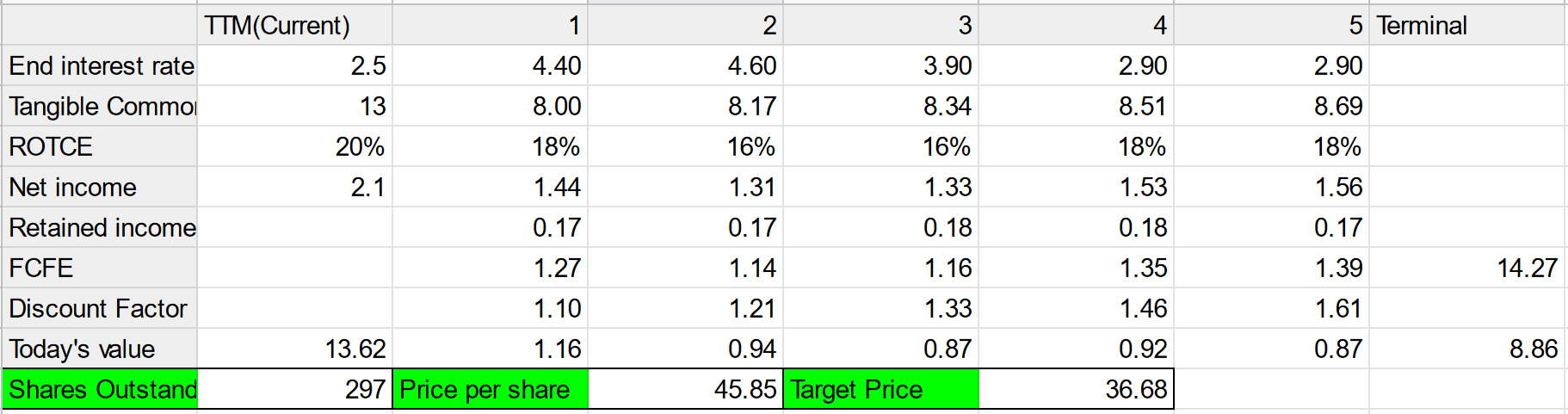Click the Tangible Common row label

tap(100, 106)
